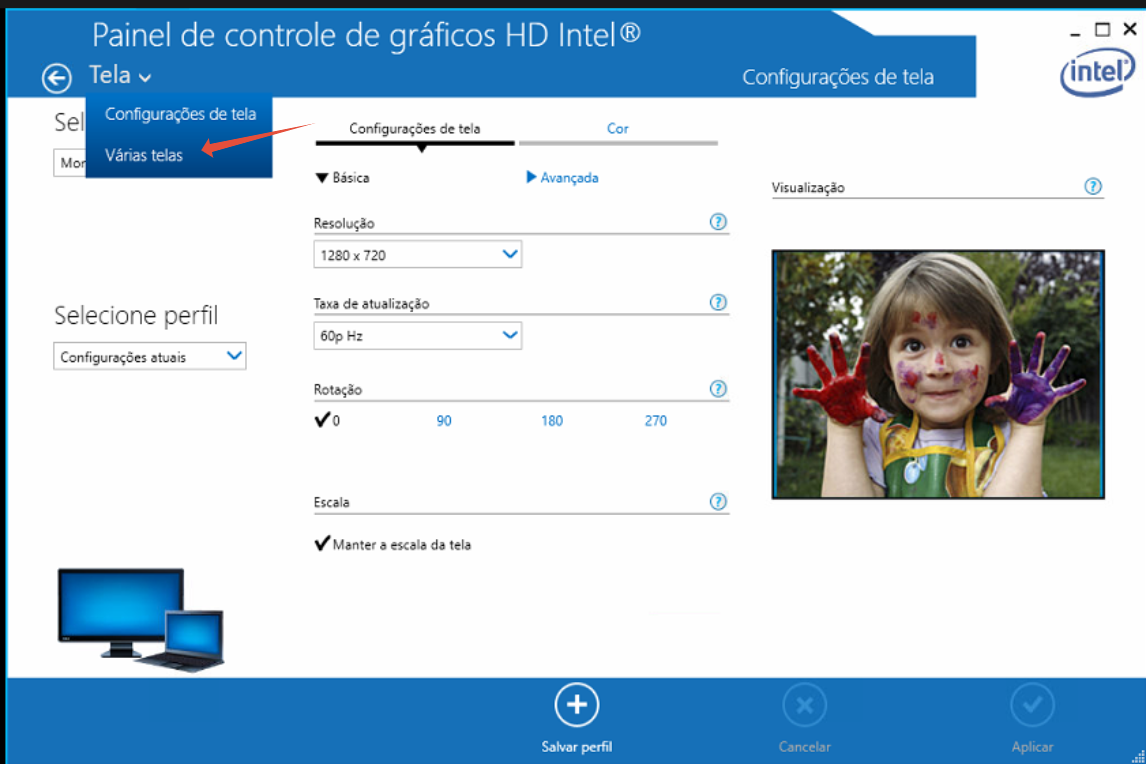This screenshot has width=1146, height=764.
Task: Open help for Rotação
Action: tap(718, 389)
